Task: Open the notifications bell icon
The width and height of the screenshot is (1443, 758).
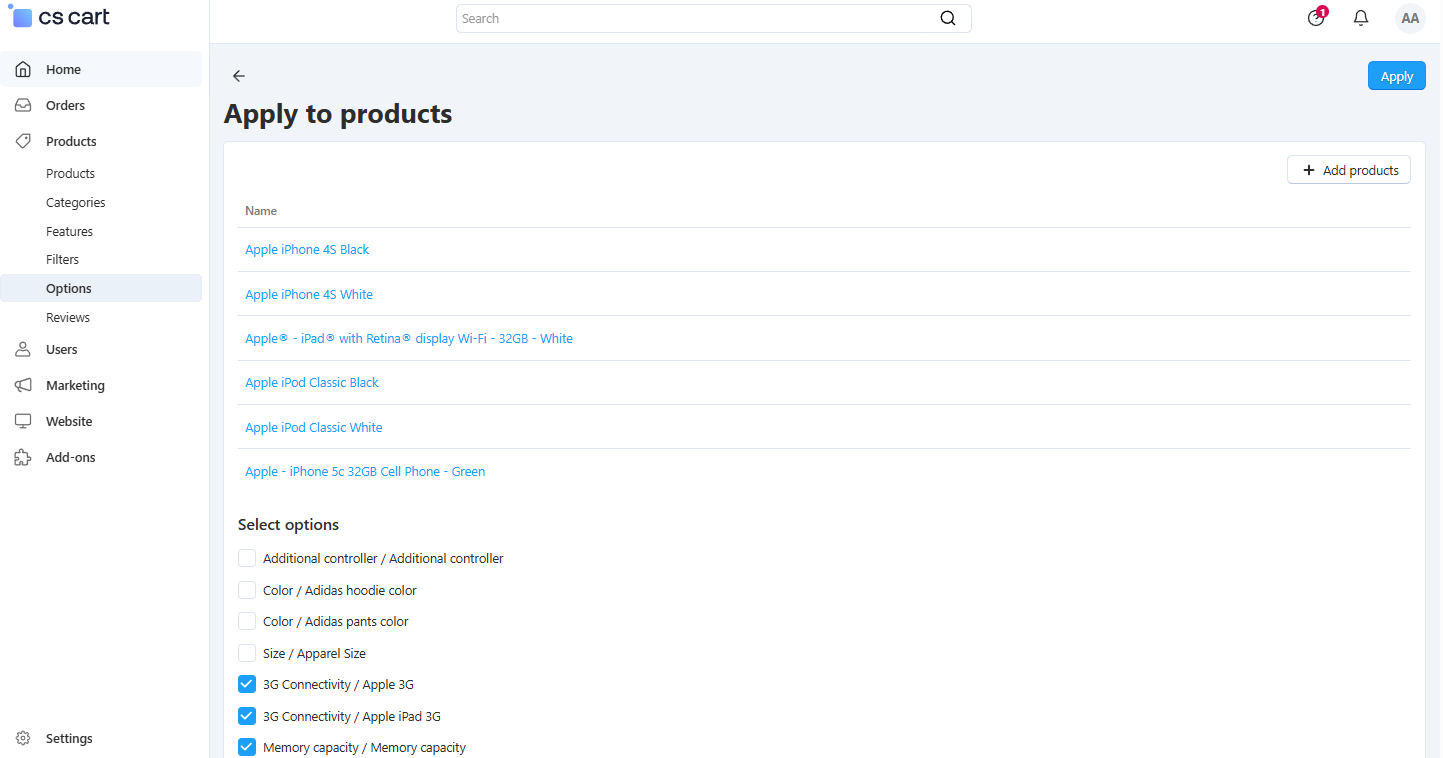Action: click(x=1361, y=18)
